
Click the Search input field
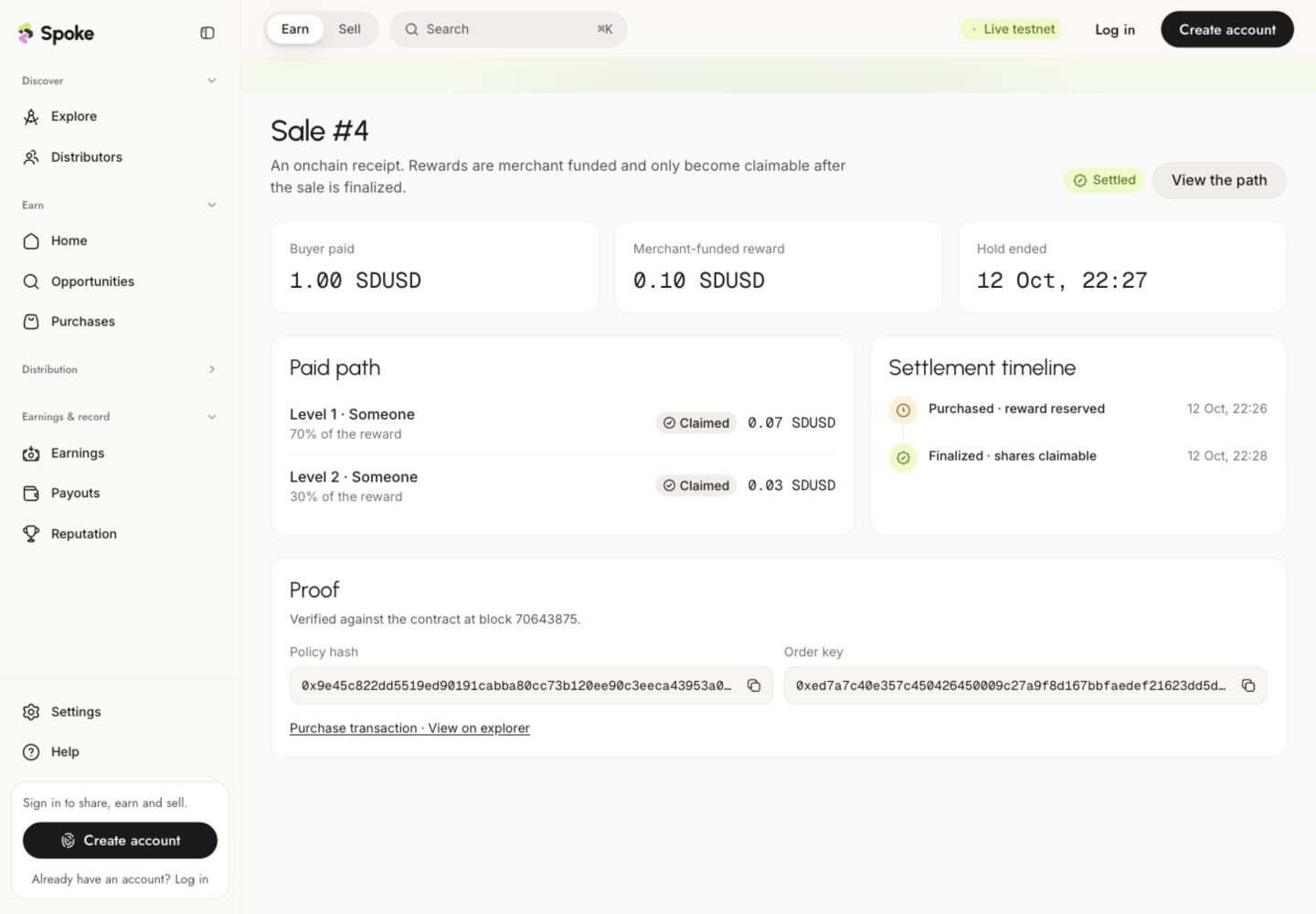(x=508, y=29)
